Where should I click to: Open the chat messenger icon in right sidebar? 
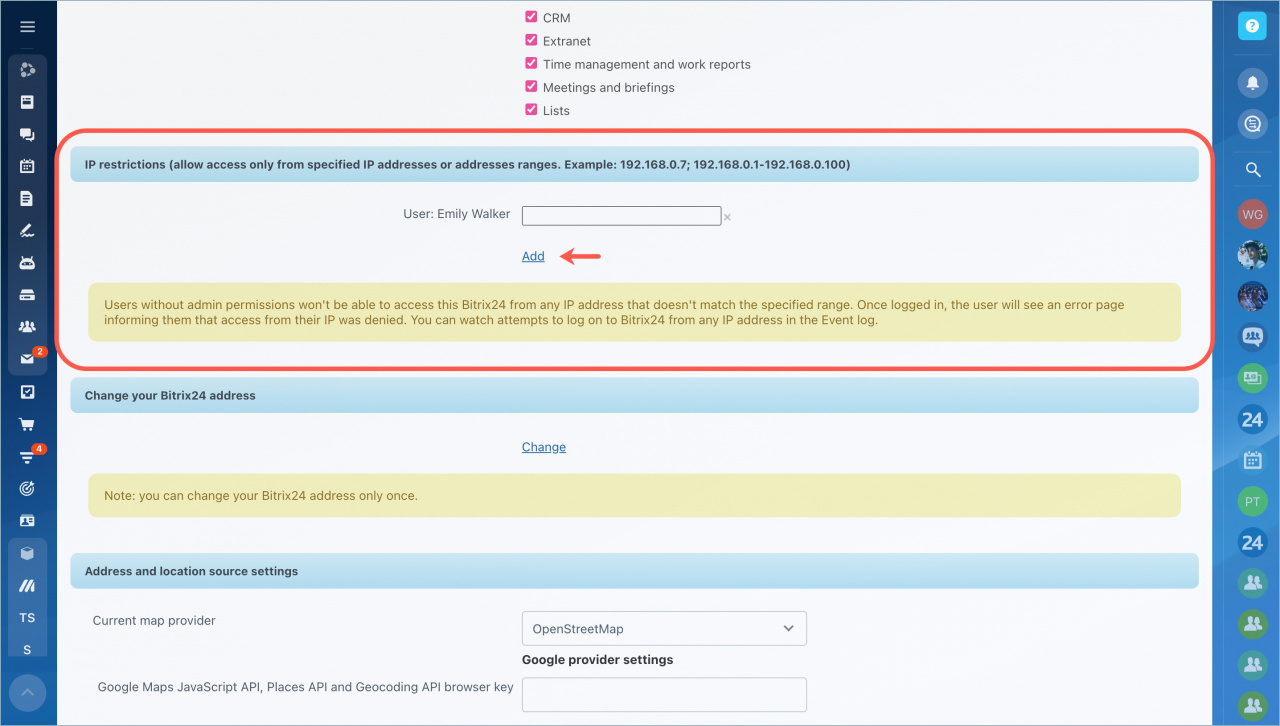[x=1252, y=124]
